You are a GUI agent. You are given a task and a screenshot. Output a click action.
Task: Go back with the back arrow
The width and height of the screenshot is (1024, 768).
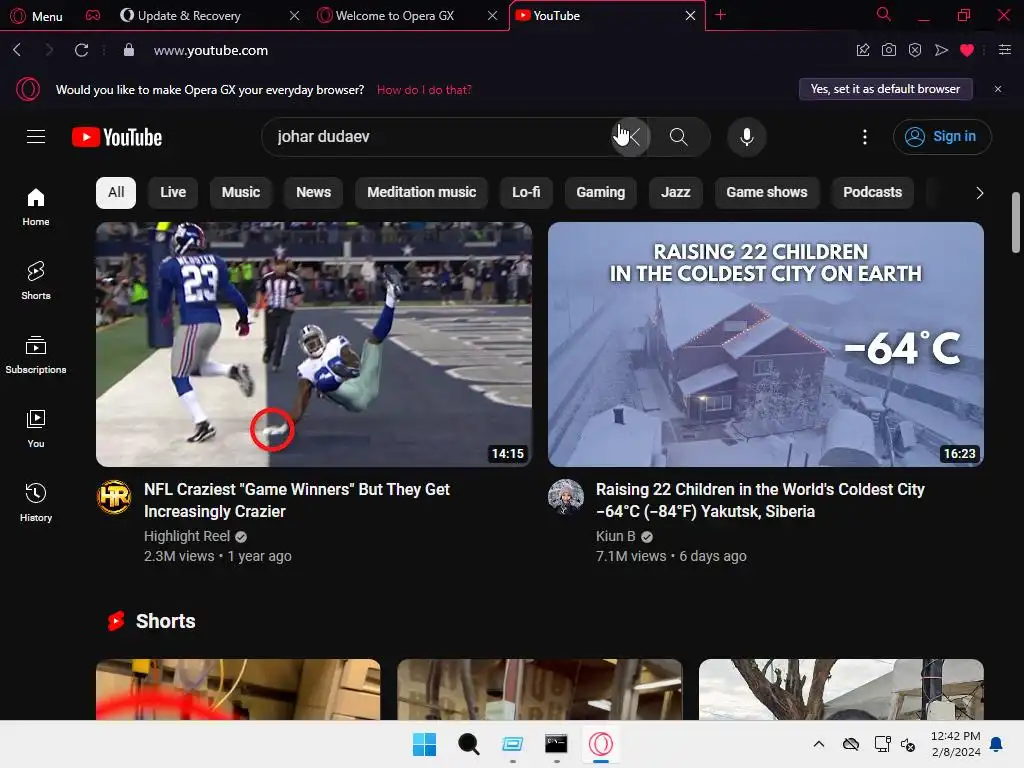pyautogui.click(x=18, y=50)
